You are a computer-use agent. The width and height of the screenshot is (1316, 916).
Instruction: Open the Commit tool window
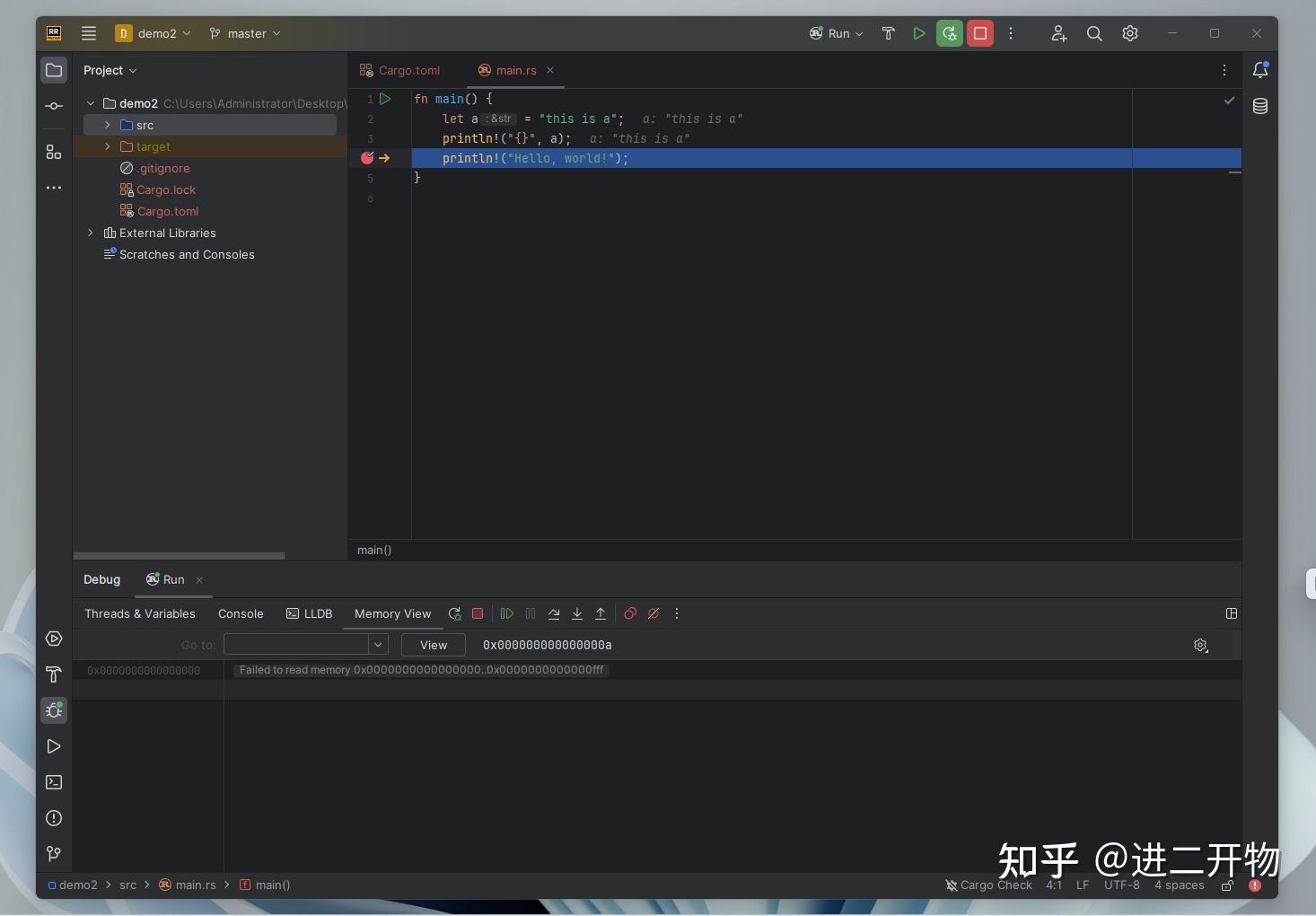click(54, 105)
